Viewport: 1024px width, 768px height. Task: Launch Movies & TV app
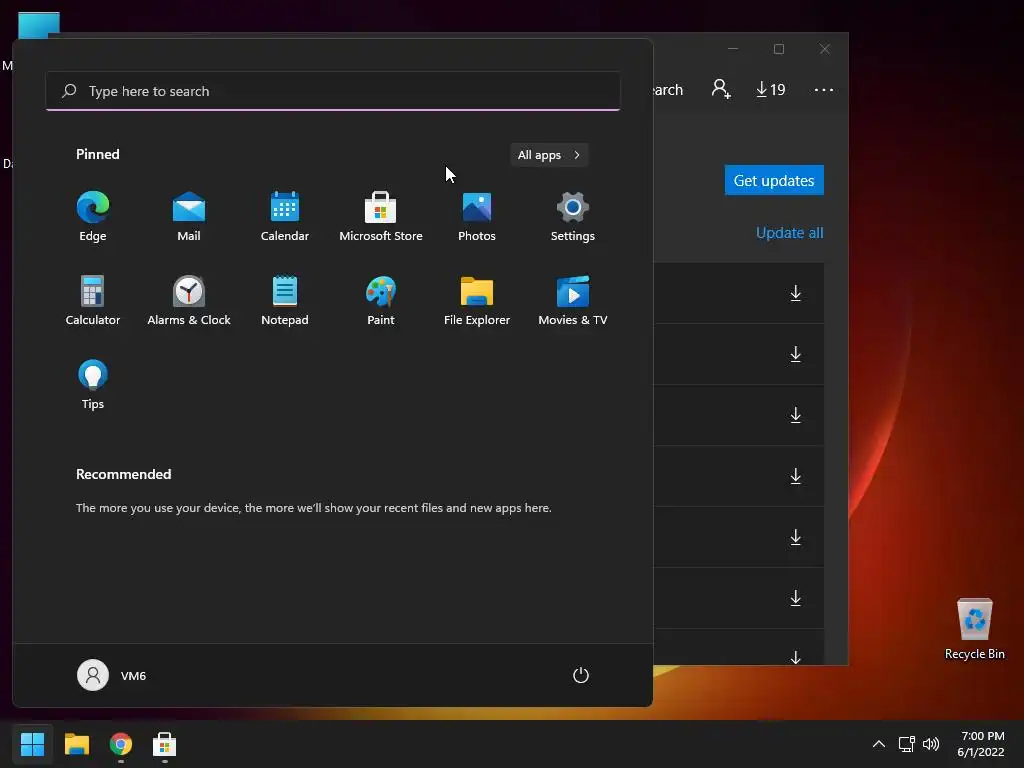click(x=573, y=300)
